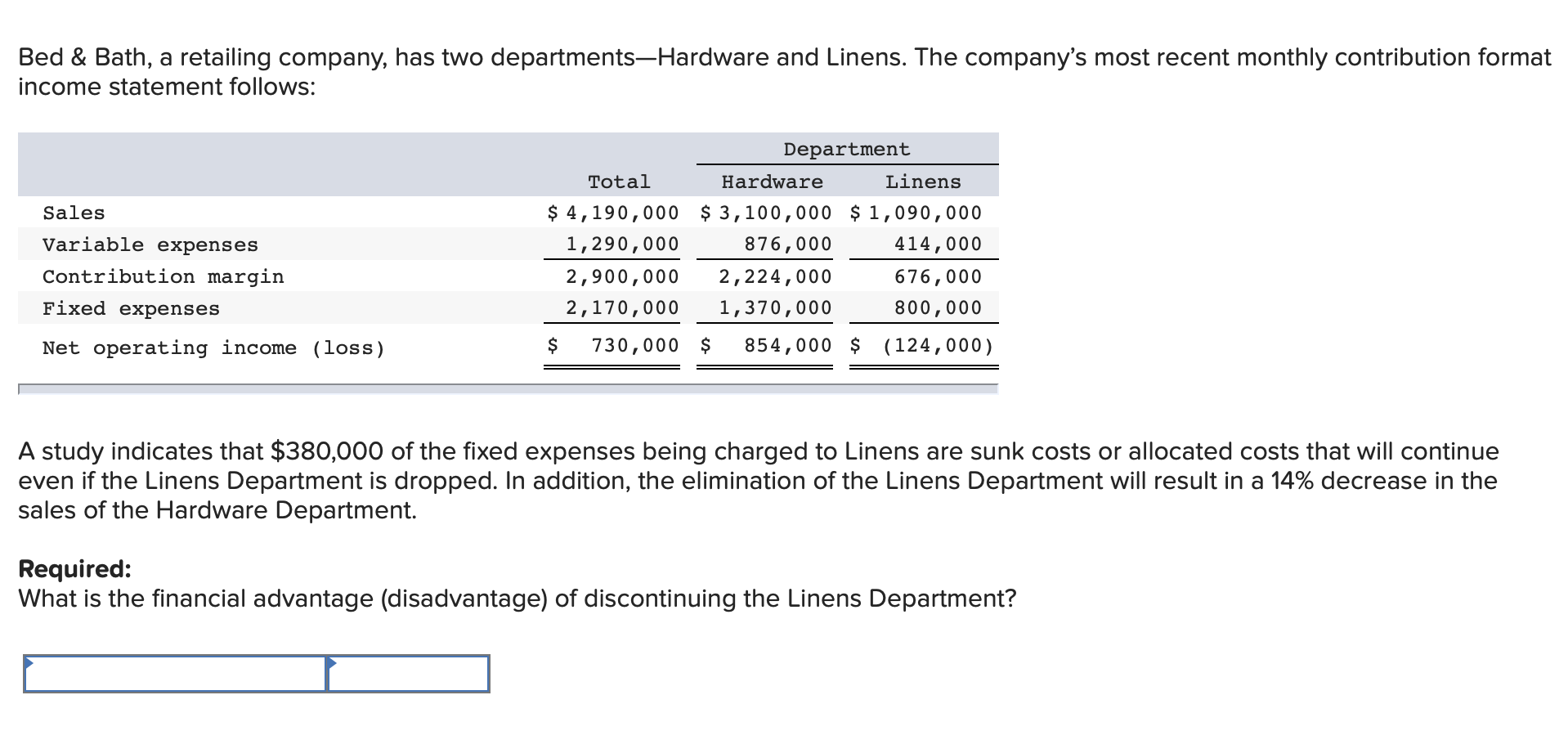The image size is (1568, 731).
Task: Click the horizontal scrollbar beneath the income statement
Action: tap(508, 389)
